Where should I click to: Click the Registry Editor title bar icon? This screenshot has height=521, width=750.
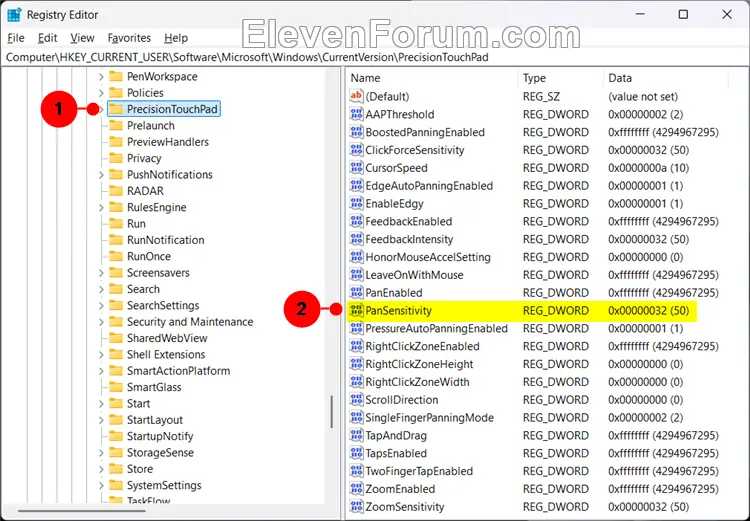(x=14, y=15)
